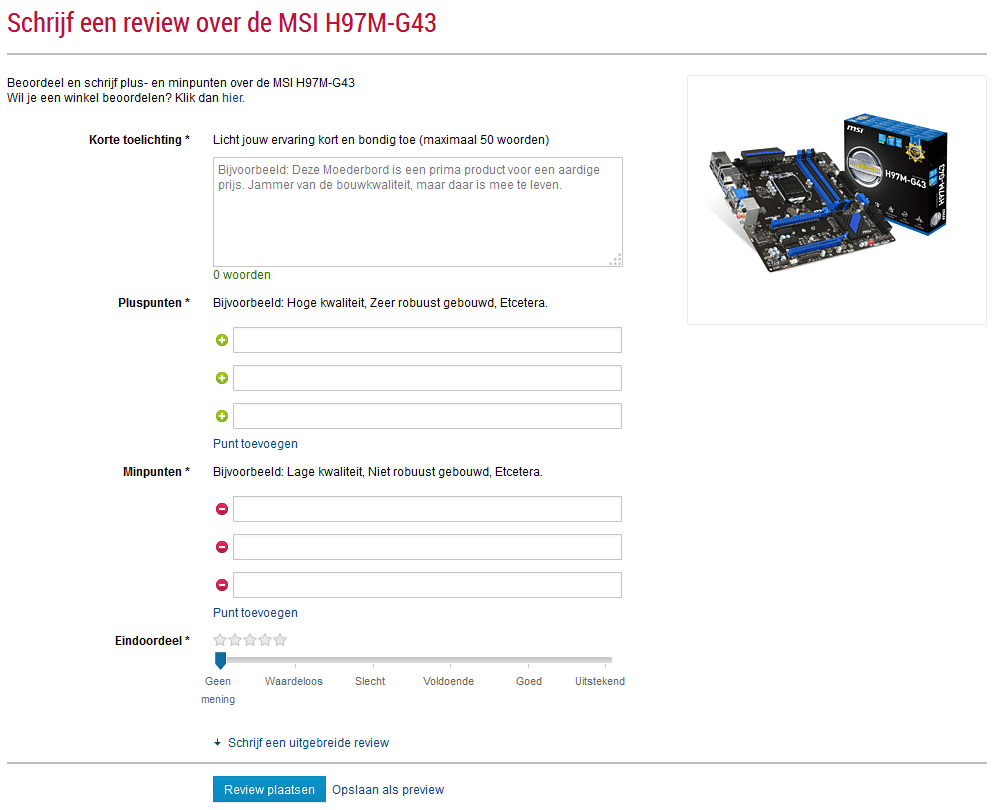Click the third green plus icon under Pluspunten
This screenshot has width=1007, height=810.
(x=222, y=416)
